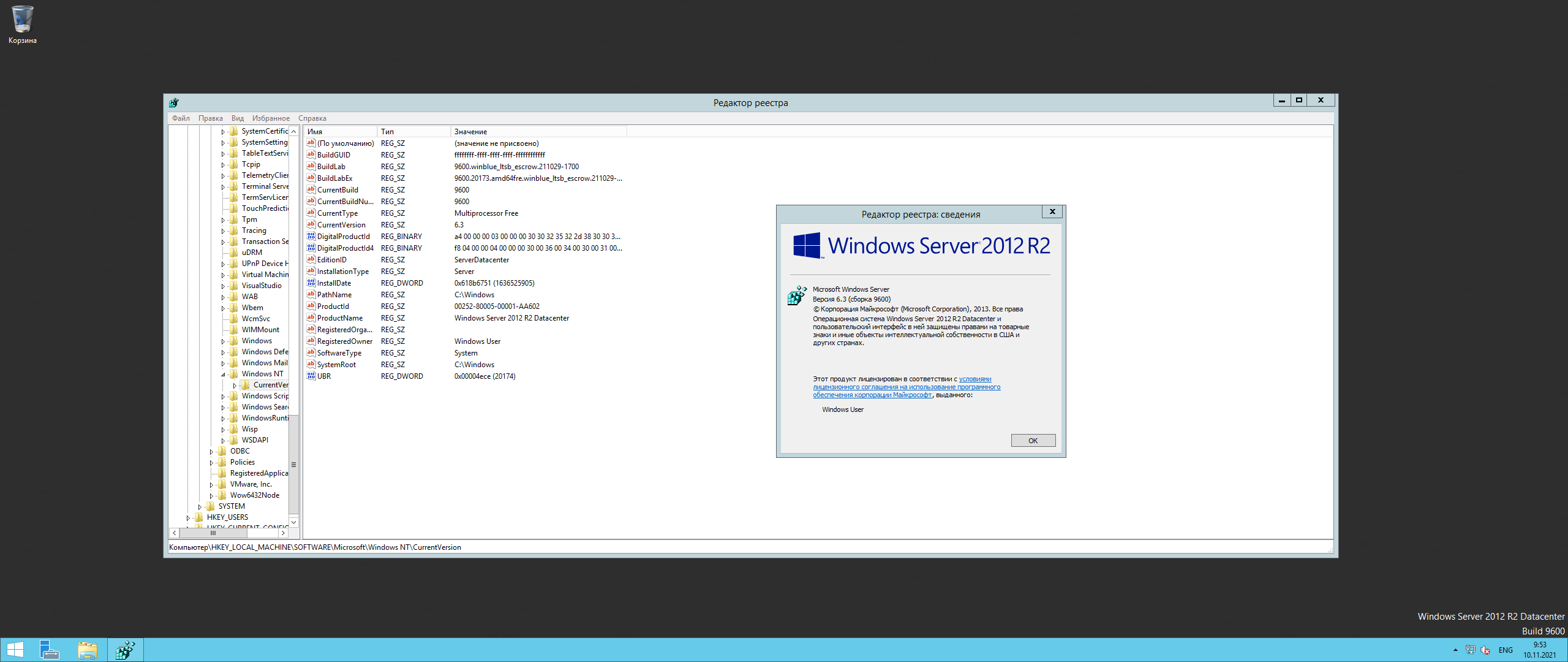The height and width of the screenshot is (662, 1568).
Task: Collapse the Windows NT tree node
Action: (x=223, y=375)
